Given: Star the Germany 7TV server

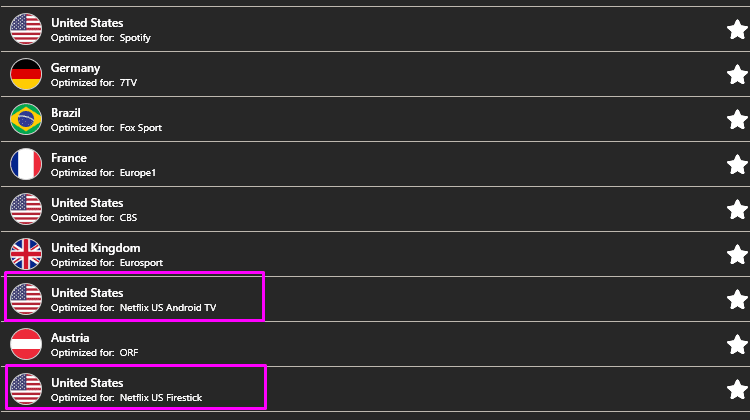Looking at the screenshot, I should coord(737,74).
